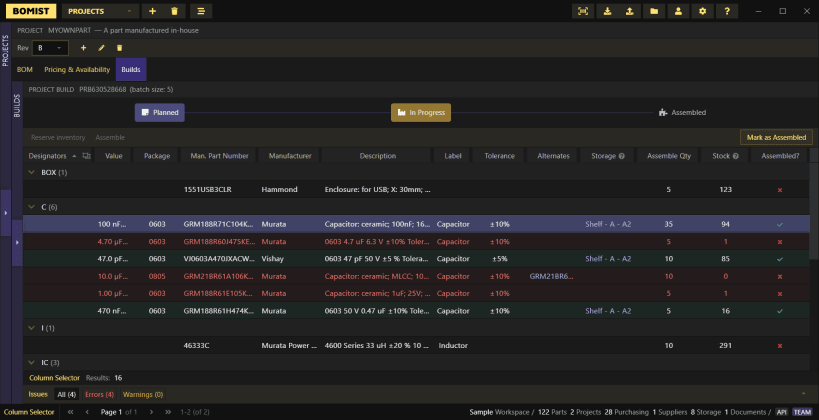The image size is (819, 420).
Task: Toggle assembled mark for 1.00 µF capacitor
Action: tap(780, 294)
